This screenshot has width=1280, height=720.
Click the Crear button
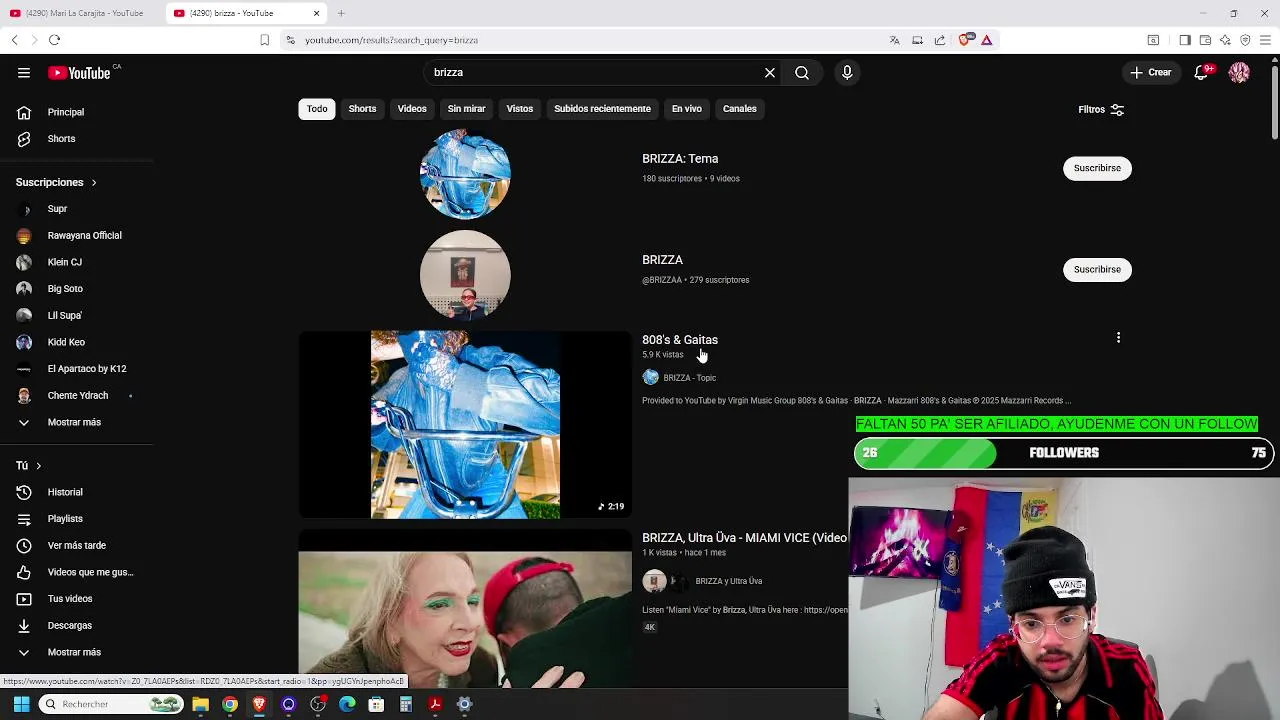(1150, 72)
